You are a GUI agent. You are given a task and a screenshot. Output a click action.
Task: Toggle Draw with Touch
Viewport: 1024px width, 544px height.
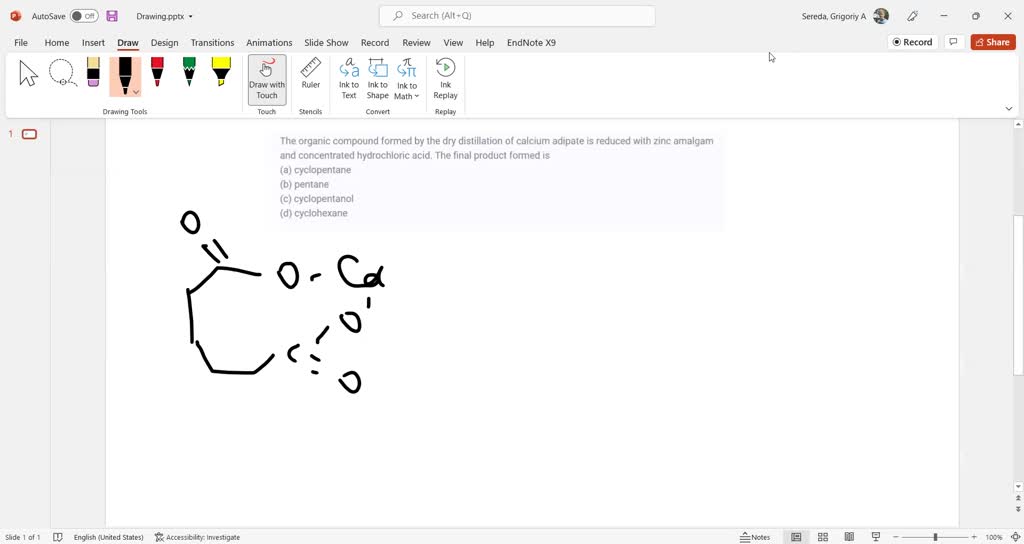pyautogui.click(x=266, y=79)
